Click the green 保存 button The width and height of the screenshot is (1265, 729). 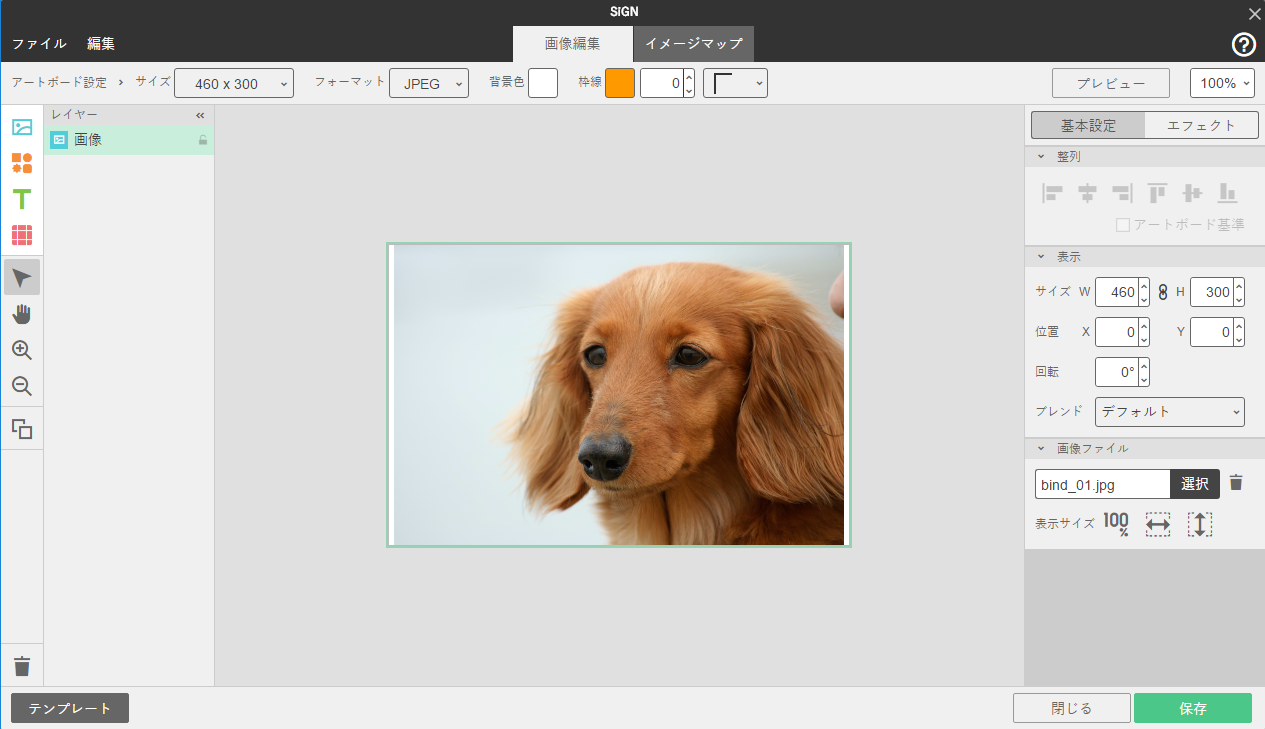pos(1193,708)
